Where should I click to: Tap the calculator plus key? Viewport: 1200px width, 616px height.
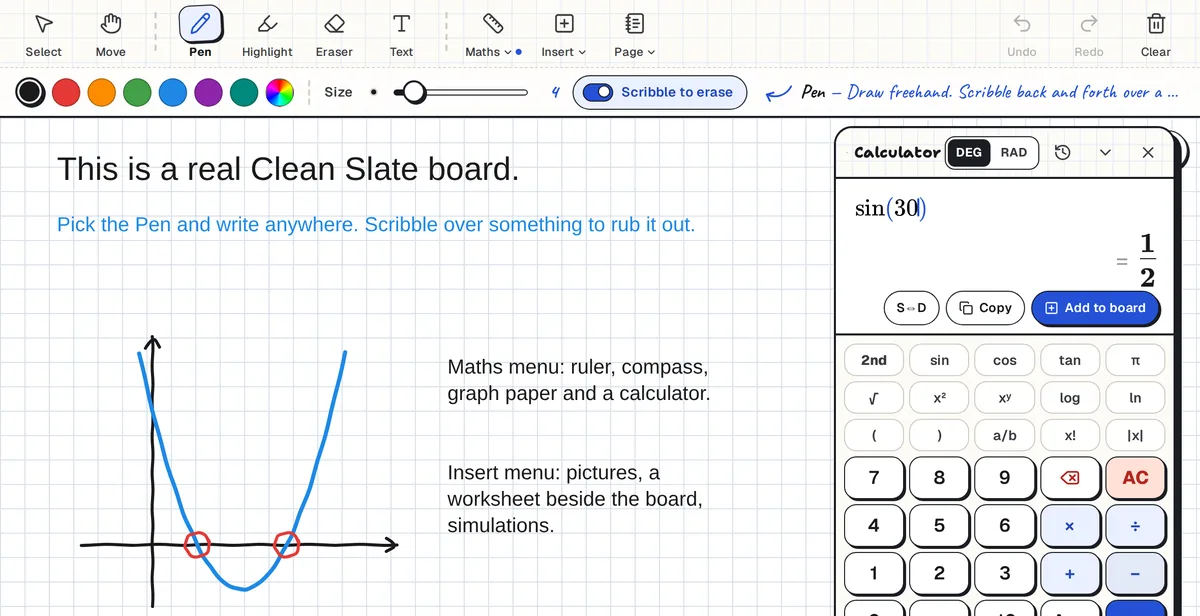click(x=1069, y=574)
